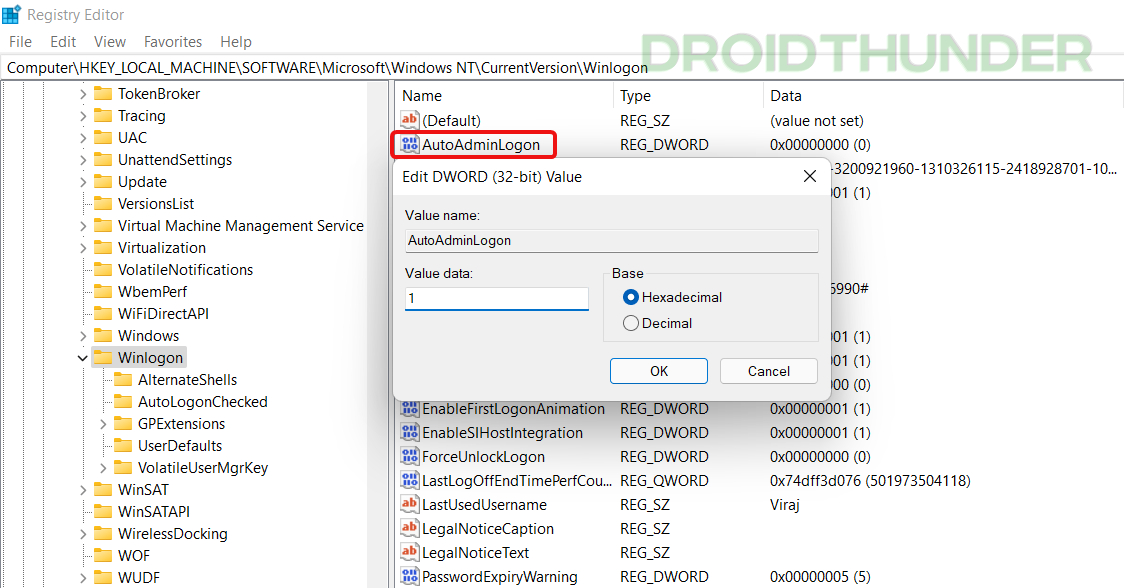This screenshot has width=1124, height=588.
Task: Expand the TokenBroker key
Action: click(82, 94)
